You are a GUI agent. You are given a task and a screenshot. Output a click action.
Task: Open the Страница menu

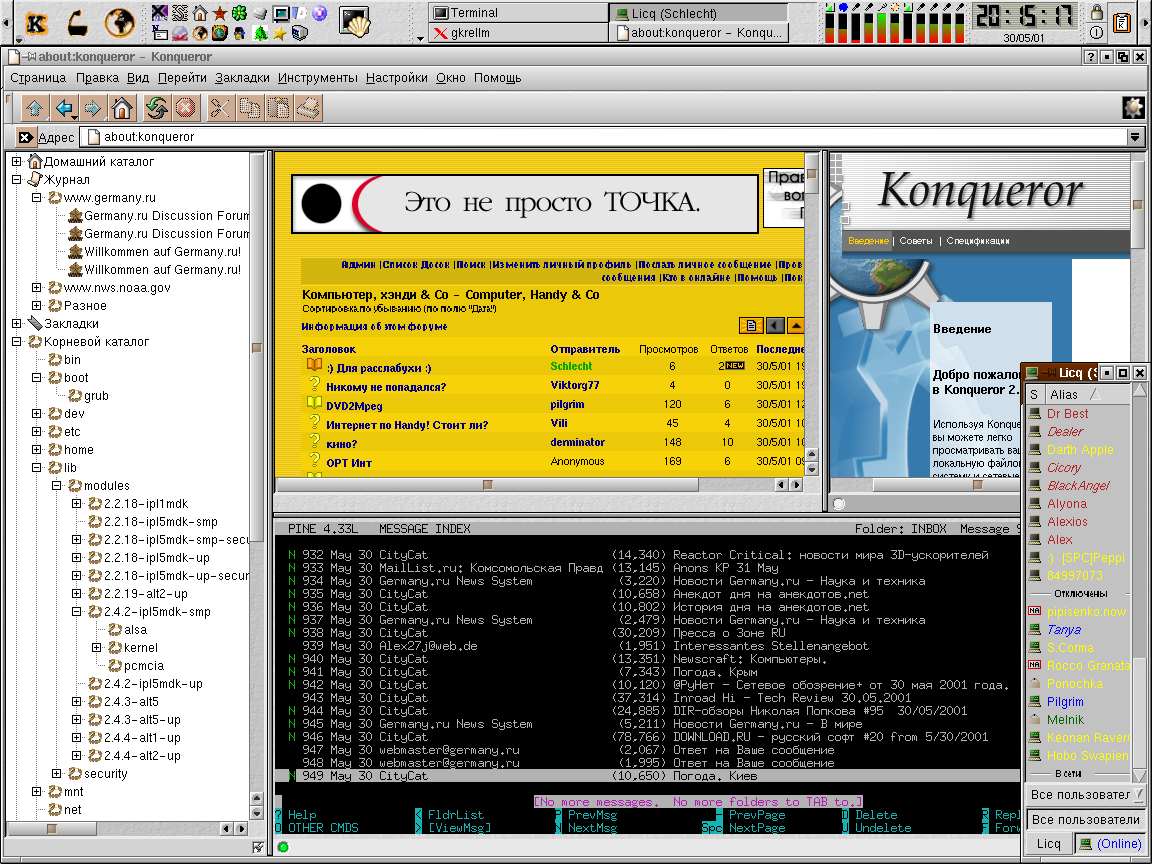(x=38, y=78)
